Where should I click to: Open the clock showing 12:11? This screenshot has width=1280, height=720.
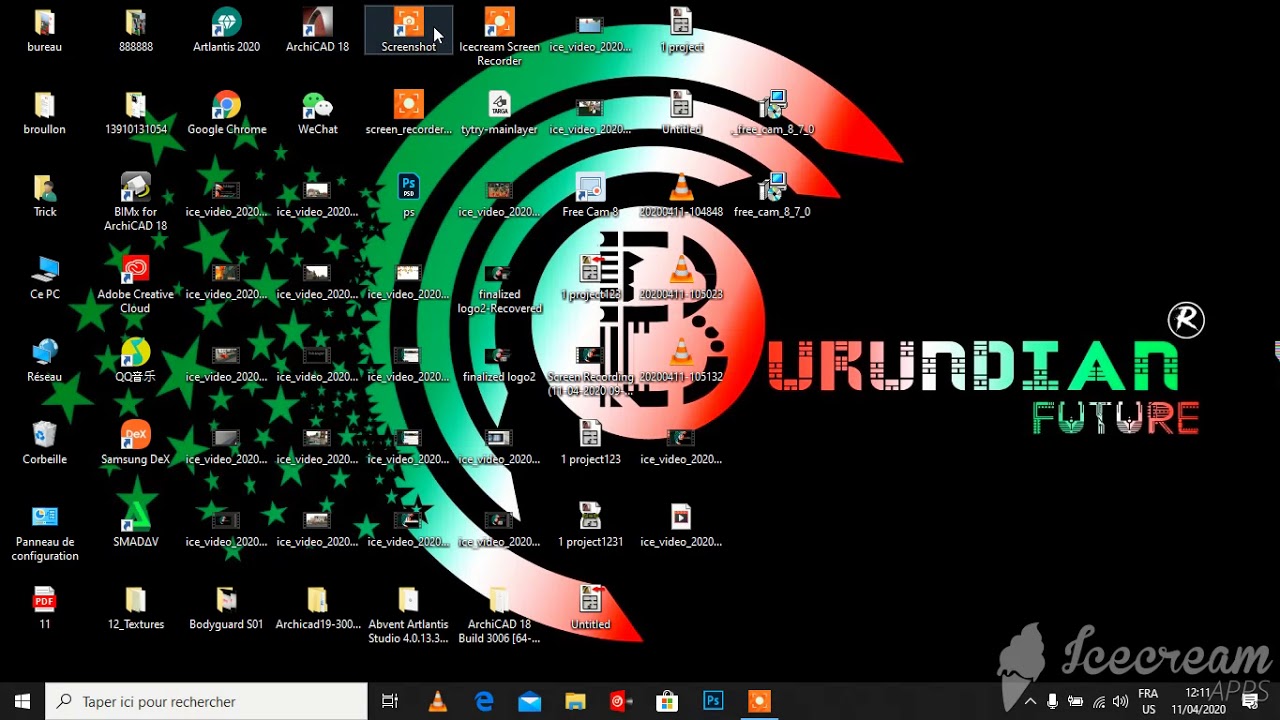(1198, 701)
